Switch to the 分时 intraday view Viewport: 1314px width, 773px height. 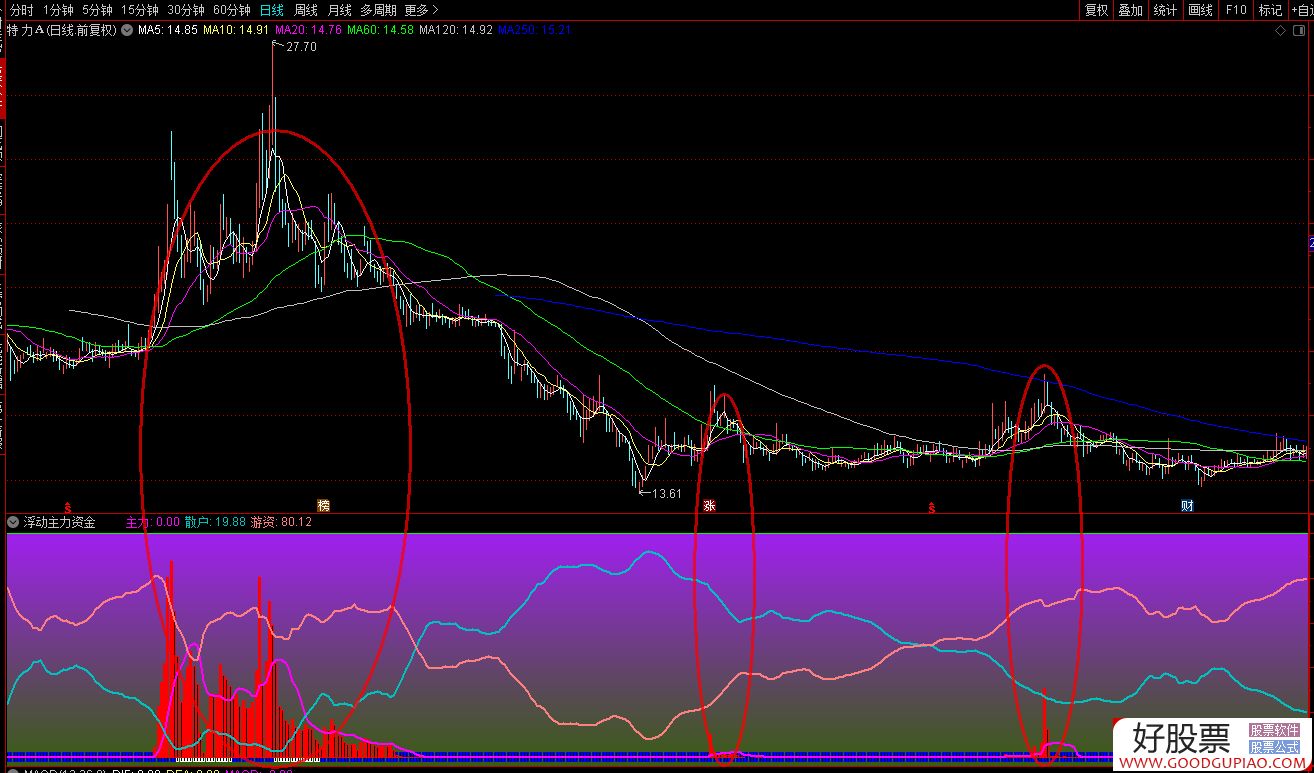pos(21,10)
